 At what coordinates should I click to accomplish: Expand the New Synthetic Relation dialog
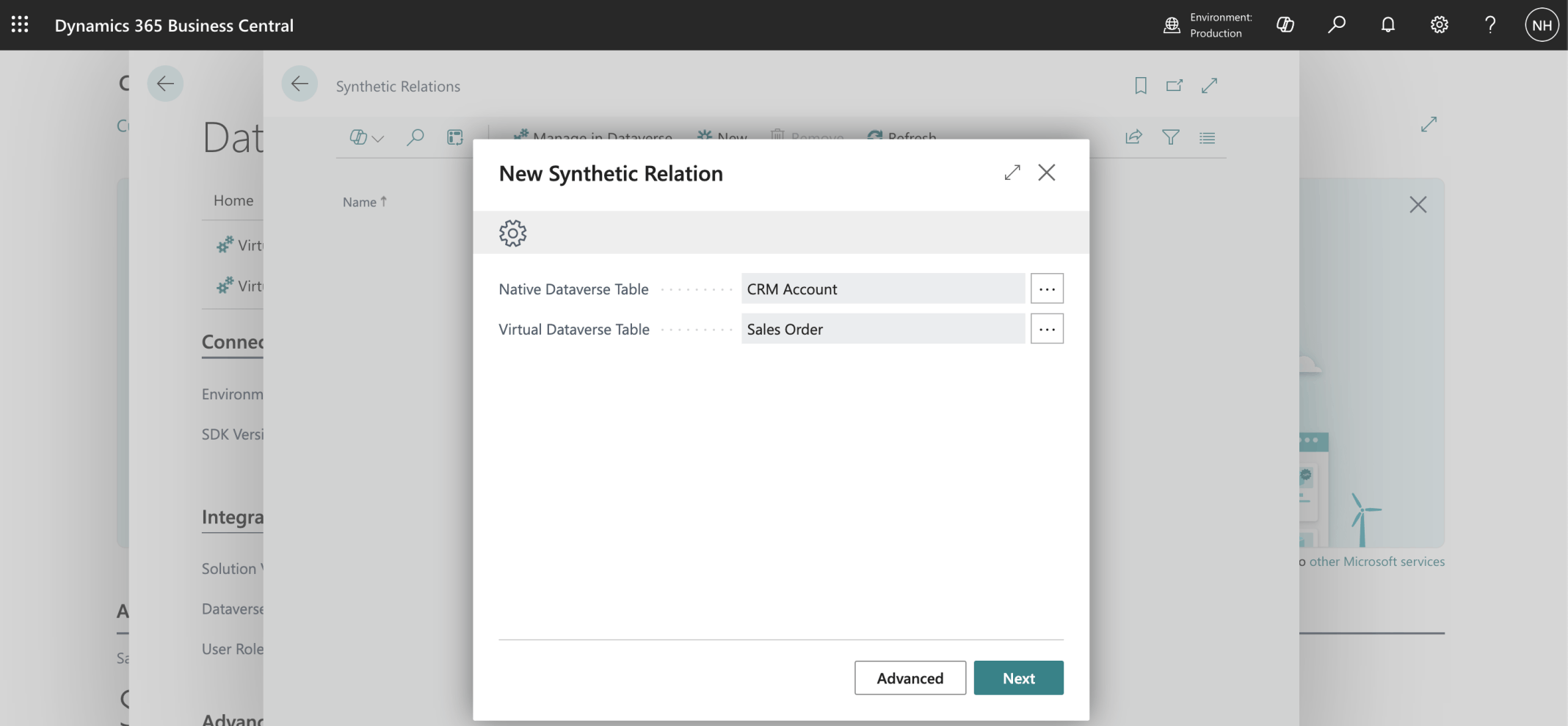pos(1012,173)
